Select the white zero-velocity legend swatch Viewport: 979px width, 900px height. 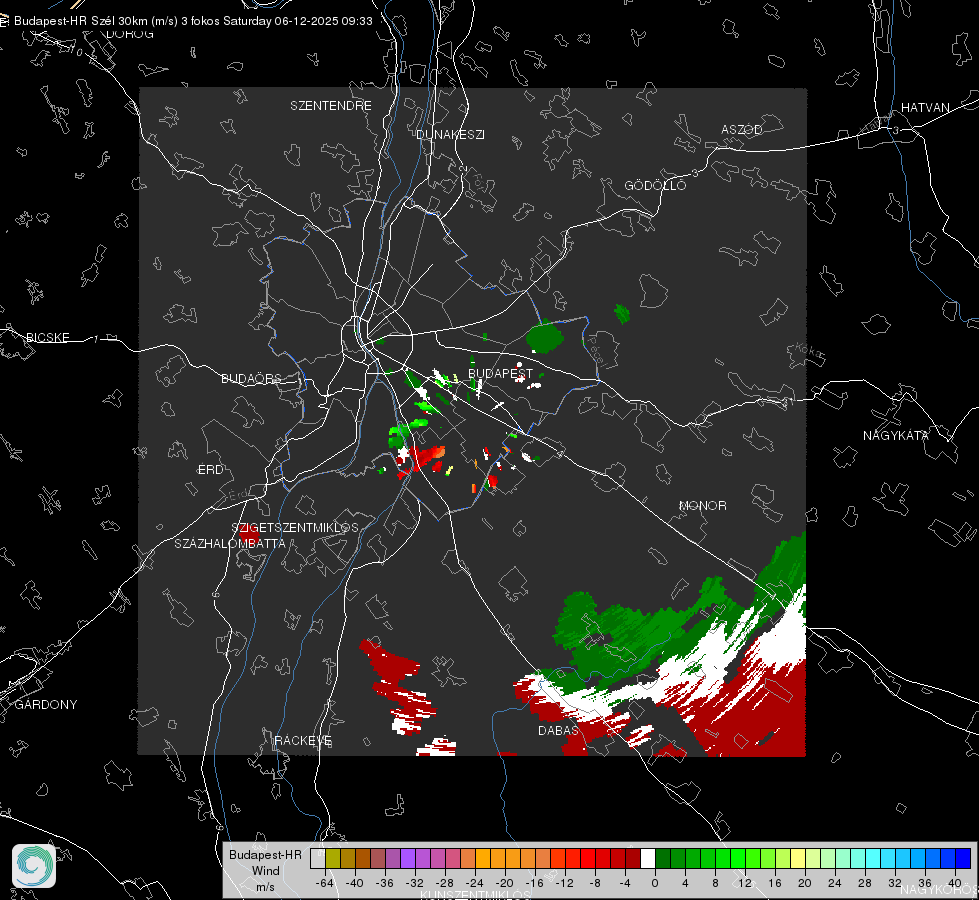pos(647,859)
